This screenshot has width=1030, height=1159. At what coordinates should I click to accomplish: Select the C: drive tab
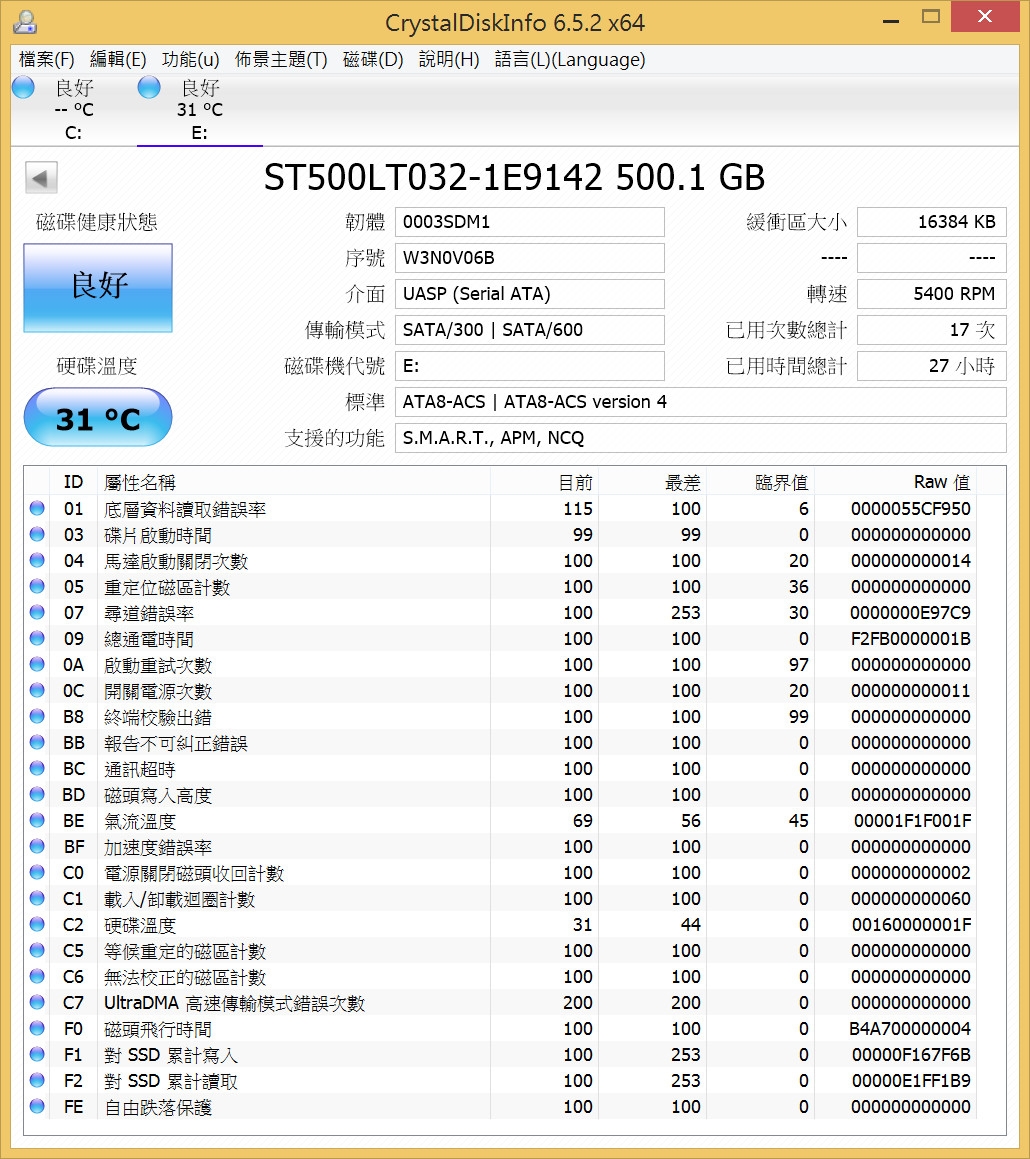pyautogui.click(x=73, y=110)
